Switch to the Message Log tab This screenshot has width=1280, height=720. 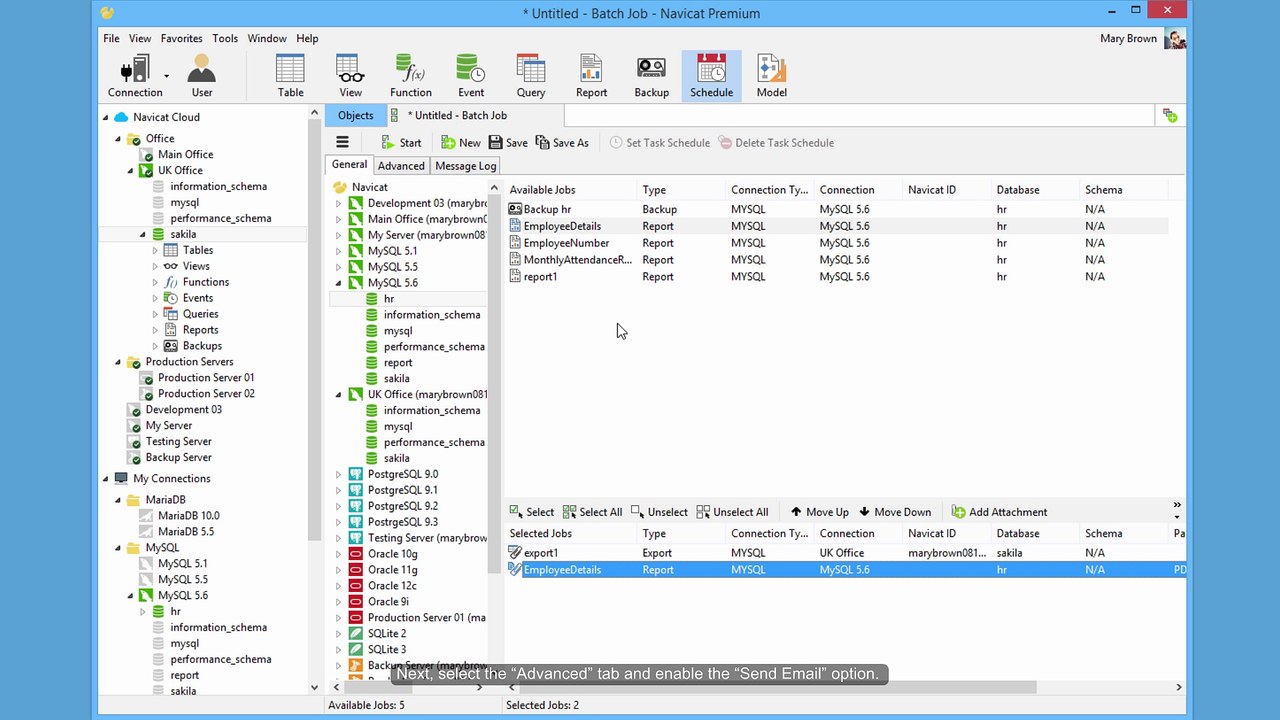465,166
